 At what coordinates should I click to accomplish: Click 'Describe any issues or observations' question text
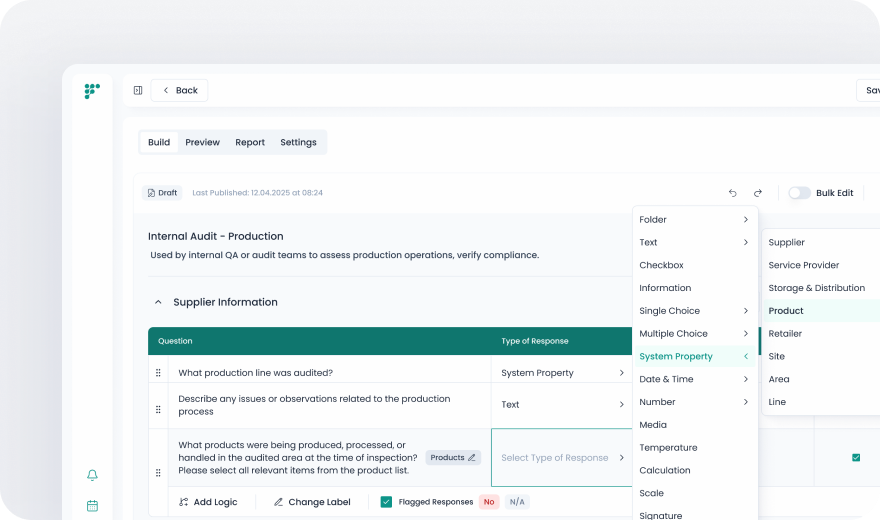point(314,405)
